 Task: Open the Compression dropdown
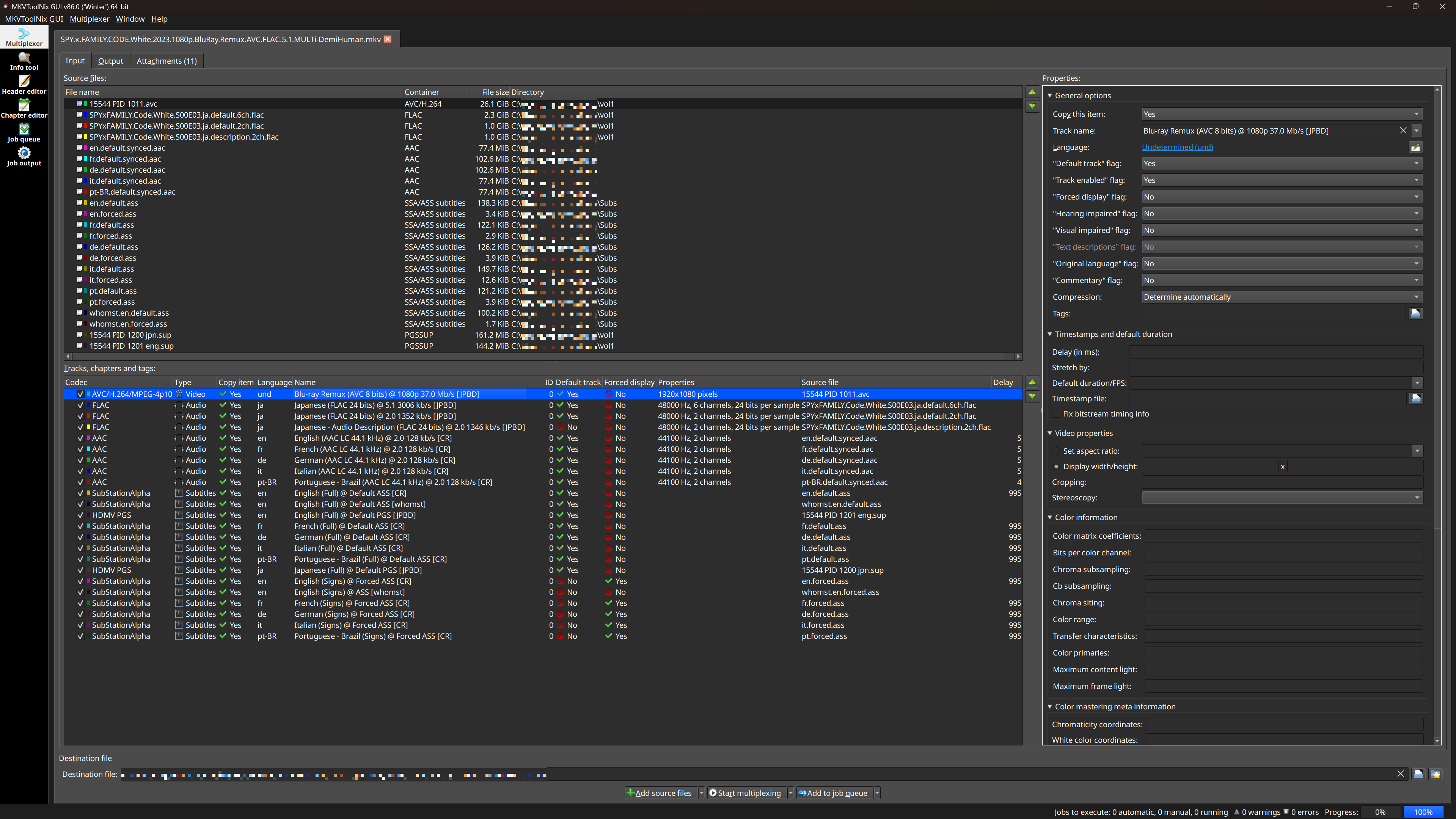pyautogui.click(x=1281, y=297)
